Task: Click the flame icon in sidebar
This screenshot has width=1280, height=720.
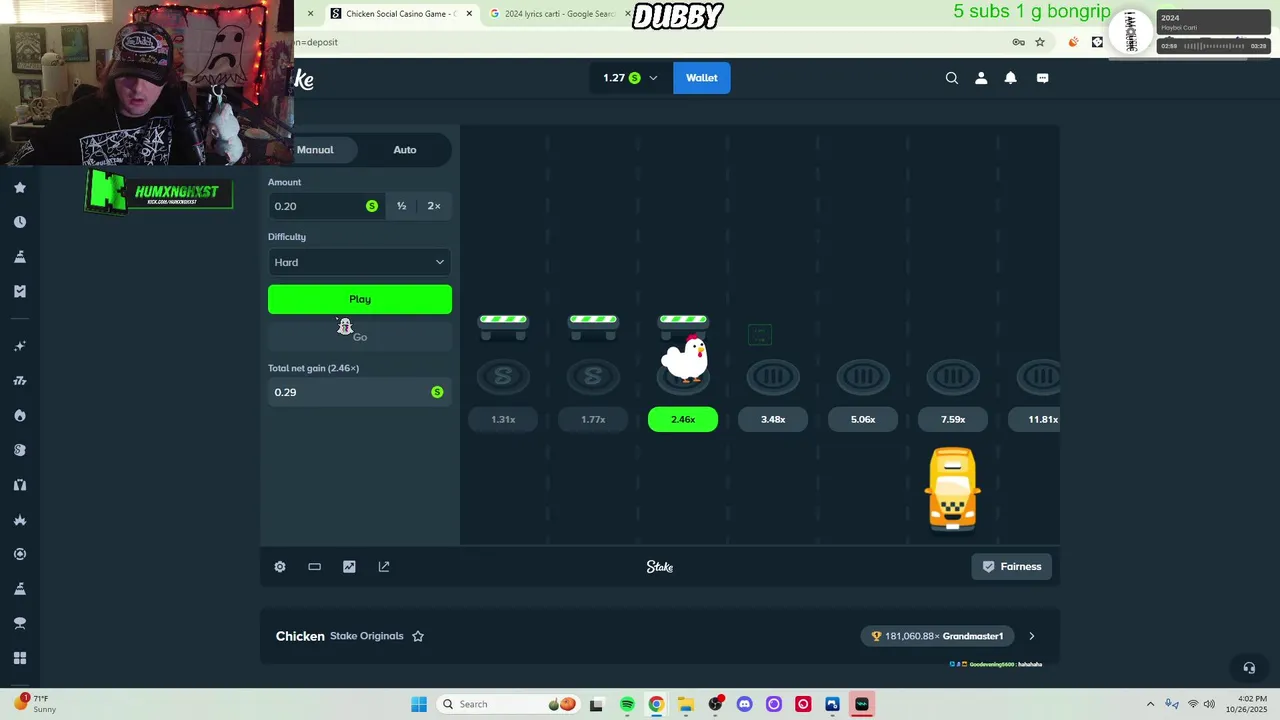Action: tap(19, 415)
